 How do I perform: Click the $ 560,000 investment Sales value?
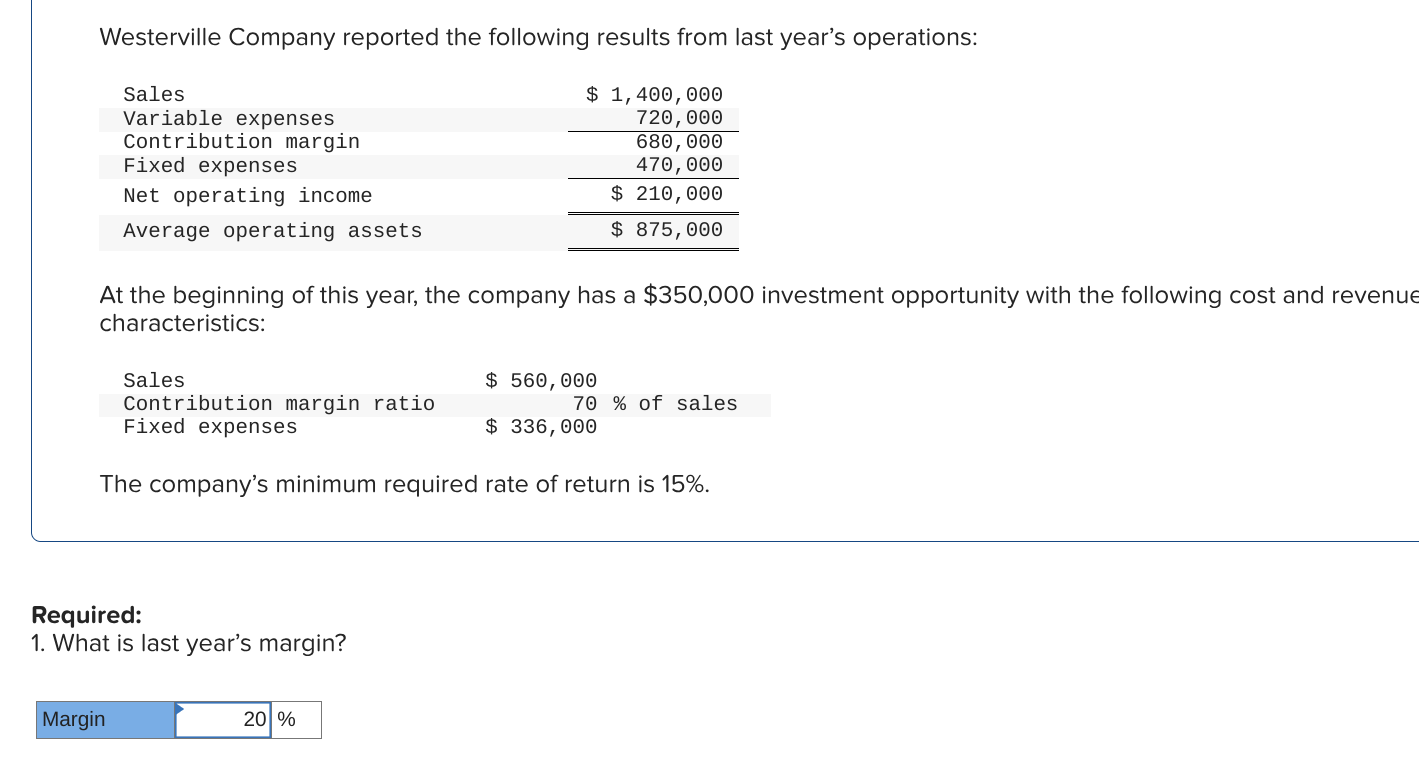(541, 381)
